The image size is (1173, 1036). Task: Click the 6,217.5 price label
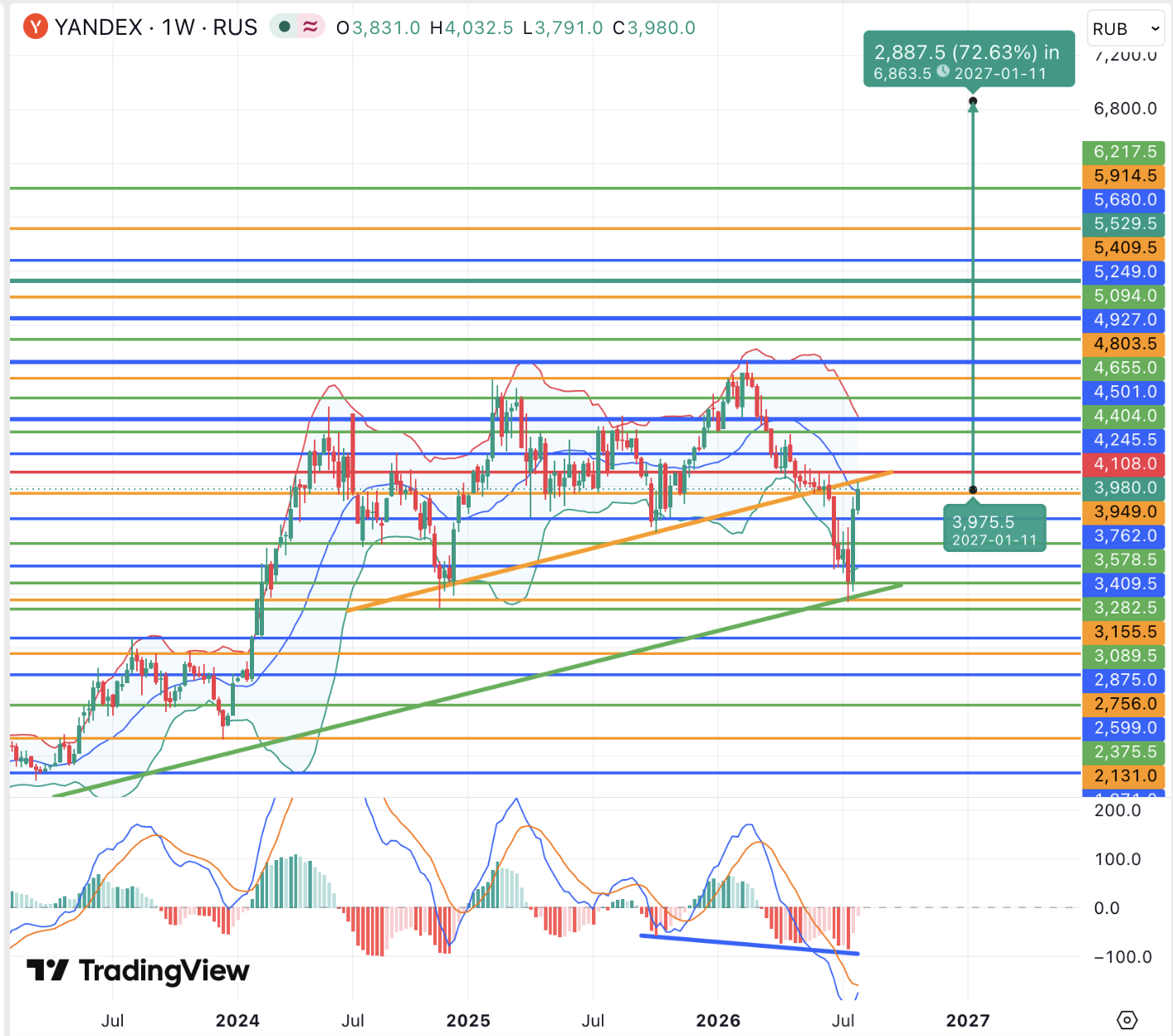click(x=1124, y=152)
